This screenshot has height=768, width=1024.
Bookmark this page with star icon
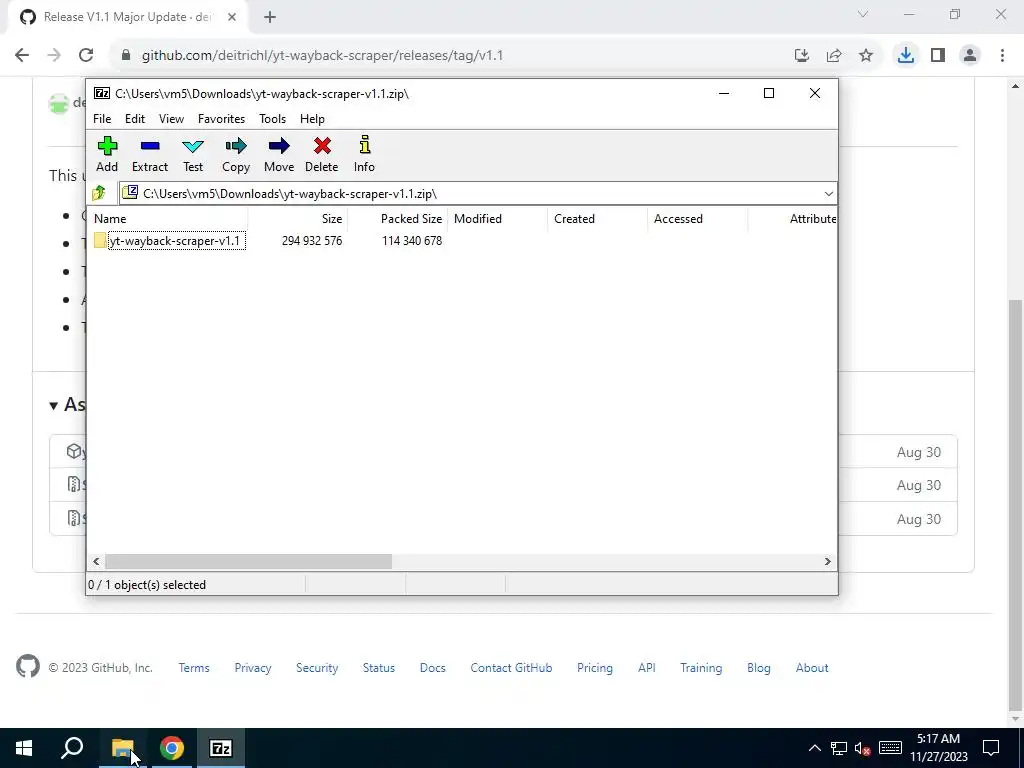pos(866,56)
